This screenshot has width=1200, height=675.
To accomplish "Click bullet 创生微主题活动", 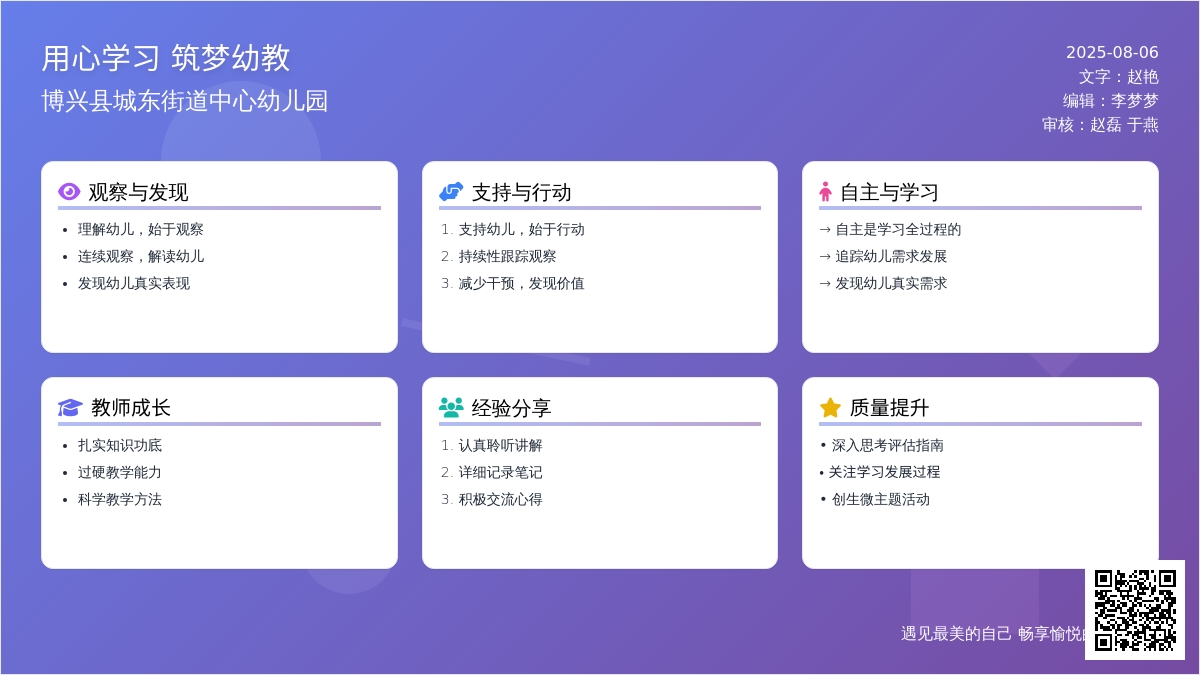I will (x=875, y=499).
